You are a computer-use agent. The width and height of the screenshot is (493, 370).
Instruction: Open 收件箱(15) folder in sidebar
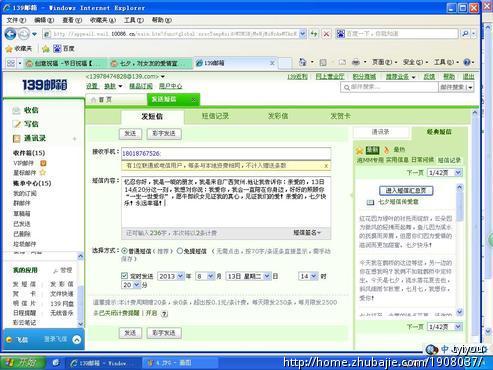[x=29, y=153]
